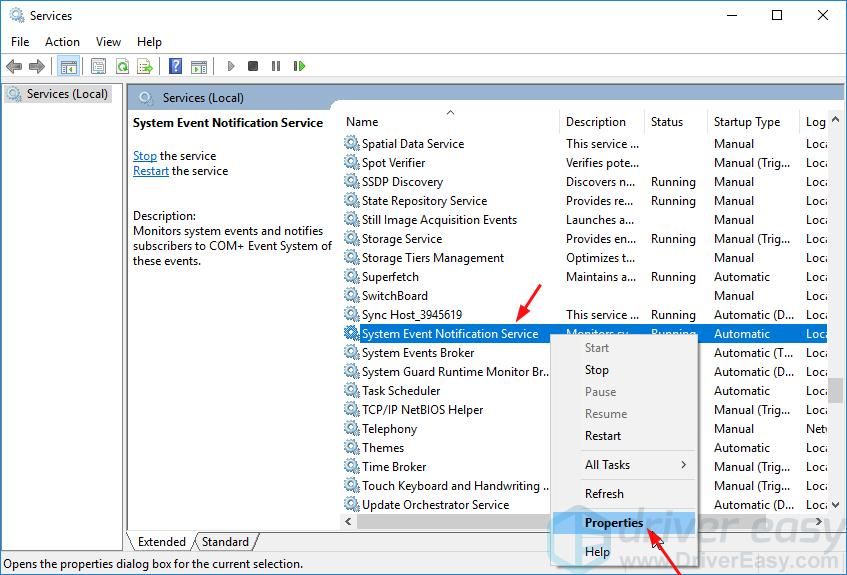Viewport: 847px width, 575px height.
Task: Click the Pause Service toolbar icon
Action: coord(276,66)
